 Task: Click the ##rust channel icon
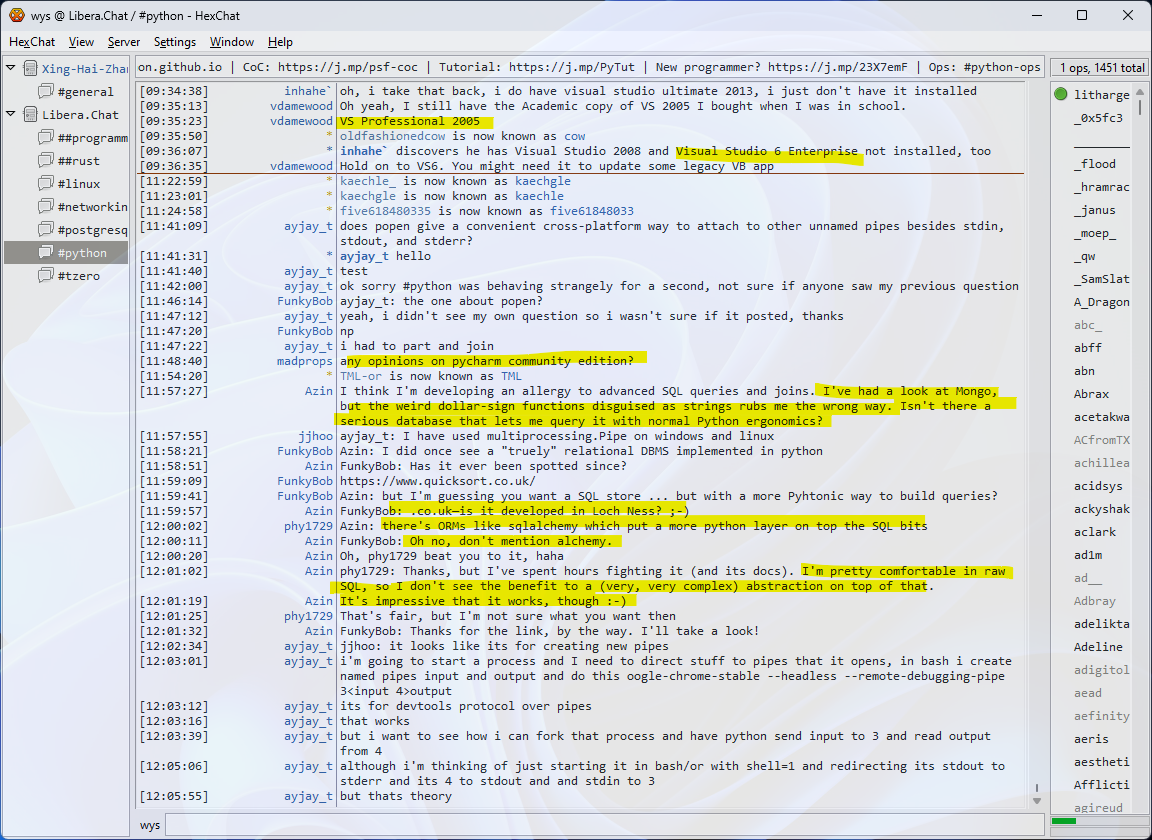(x=46, y=161)
